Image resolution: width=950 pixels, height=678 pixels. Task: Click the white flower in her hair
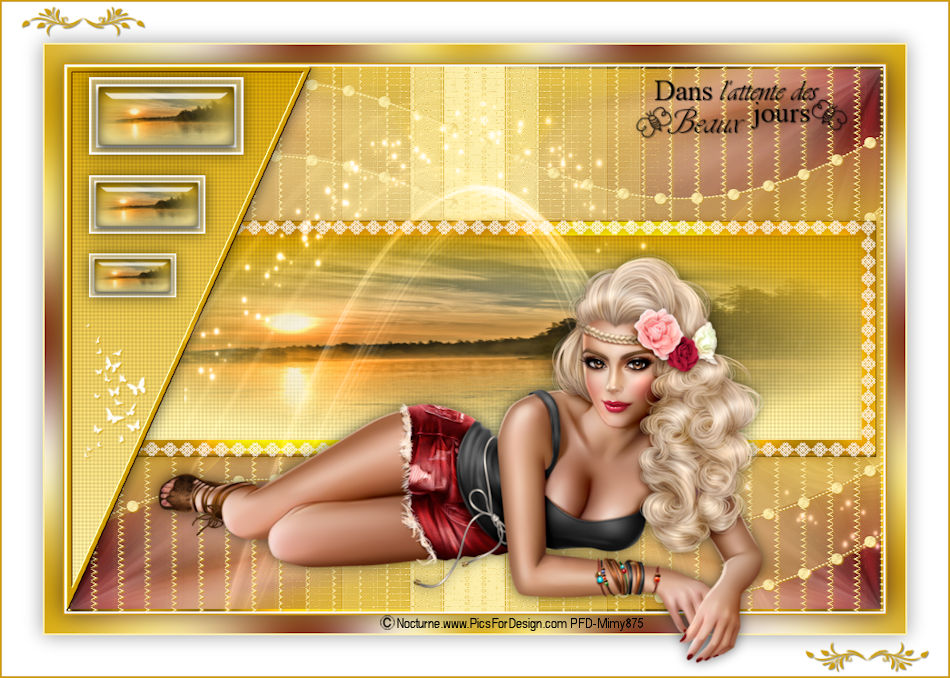pos(706,339)
